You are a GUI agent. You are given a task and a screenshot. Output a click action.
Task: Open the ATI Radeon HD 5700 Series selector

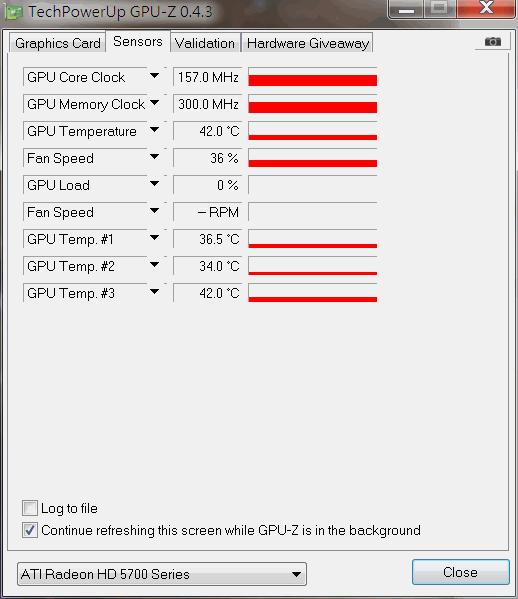click(162, 574)
